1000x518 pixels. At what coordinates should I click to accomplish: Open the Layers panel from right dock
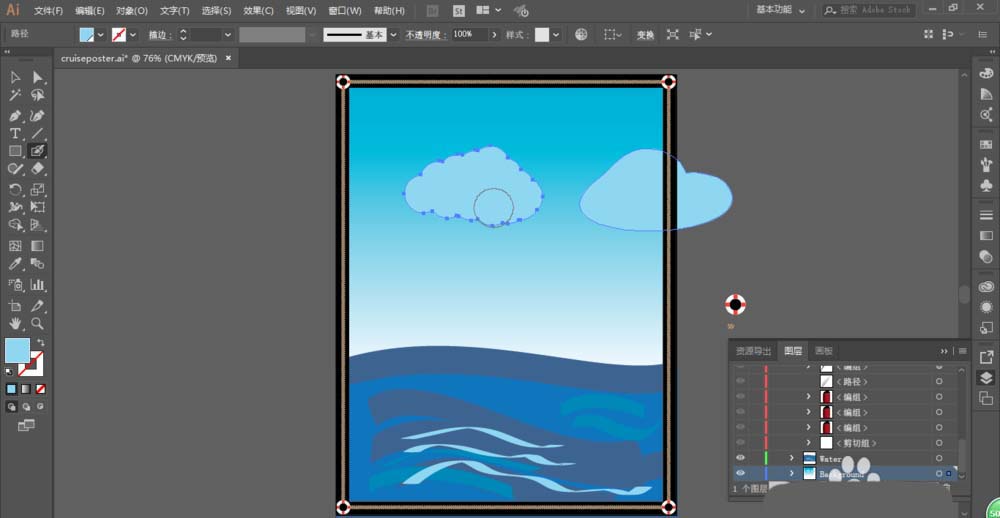click(x=986, y=377)
